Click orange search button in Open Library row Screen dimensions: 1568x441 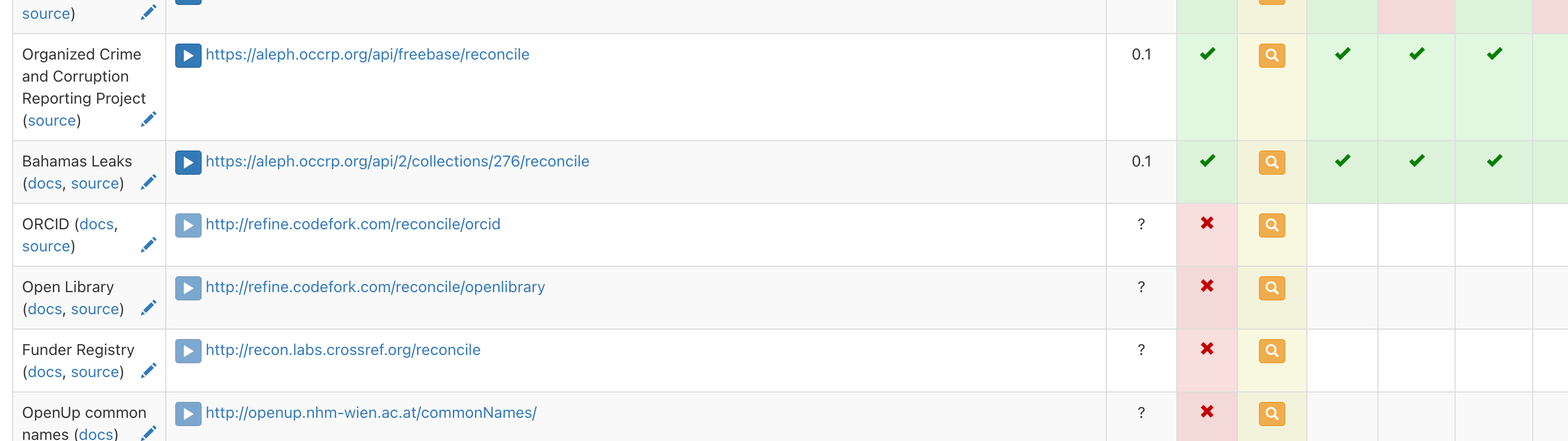[x=1272, y=288]
